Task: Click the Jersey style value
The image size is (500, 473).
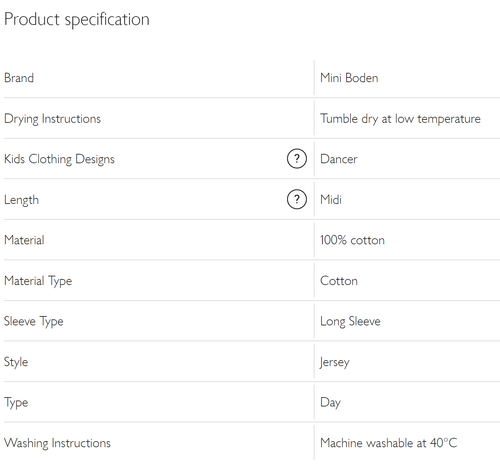Action: [335, 362]
